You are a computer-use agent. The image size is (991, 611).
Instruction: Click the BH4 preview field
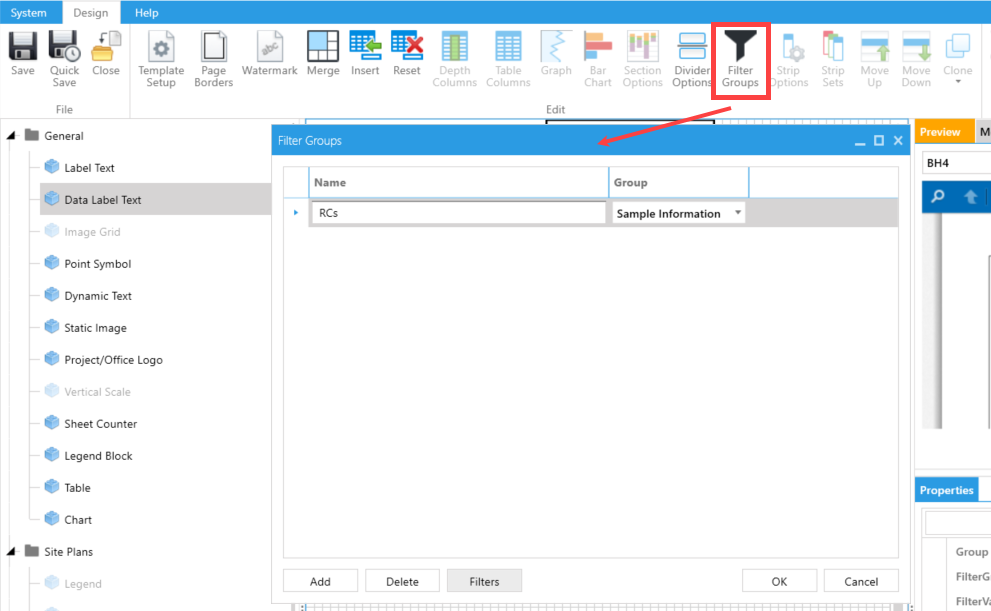[956, 163]
